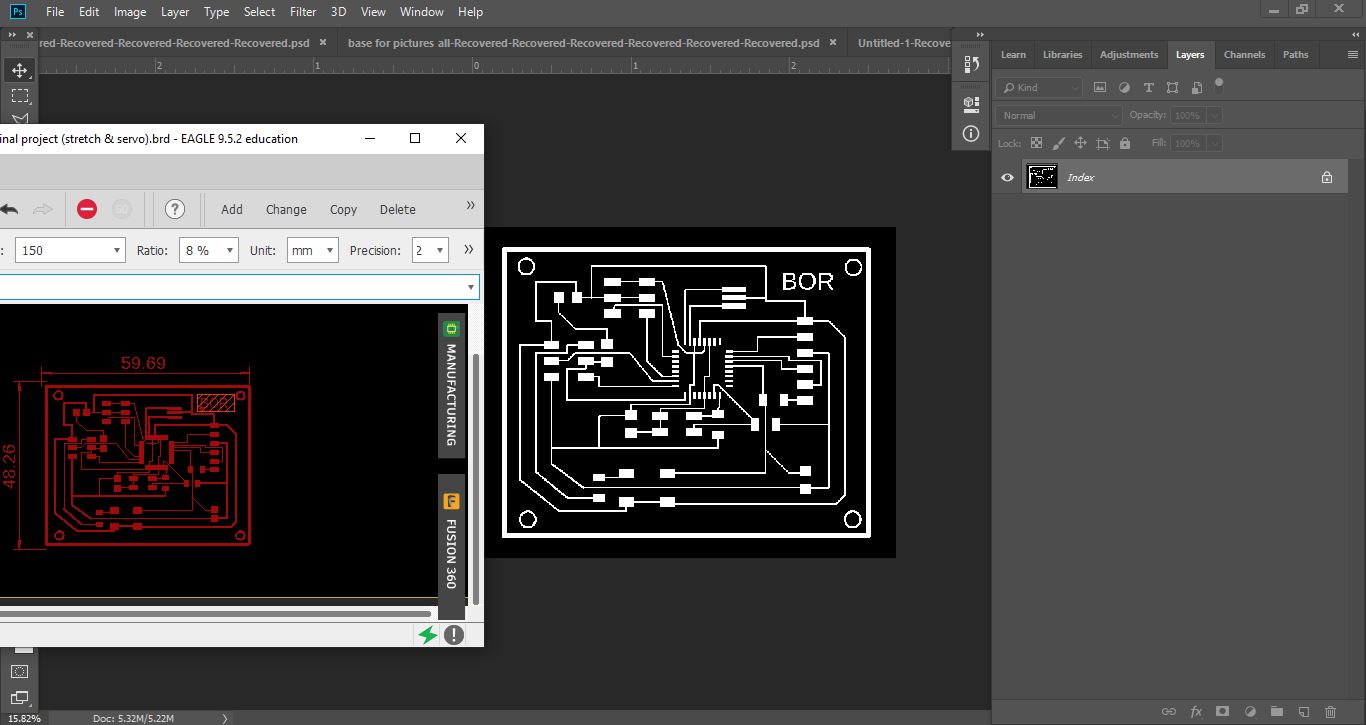Open the Ratio 8 % dropdown
The height and width of the screenshot is (725, 1366).
pyautogui.click(x=208, y=250)
